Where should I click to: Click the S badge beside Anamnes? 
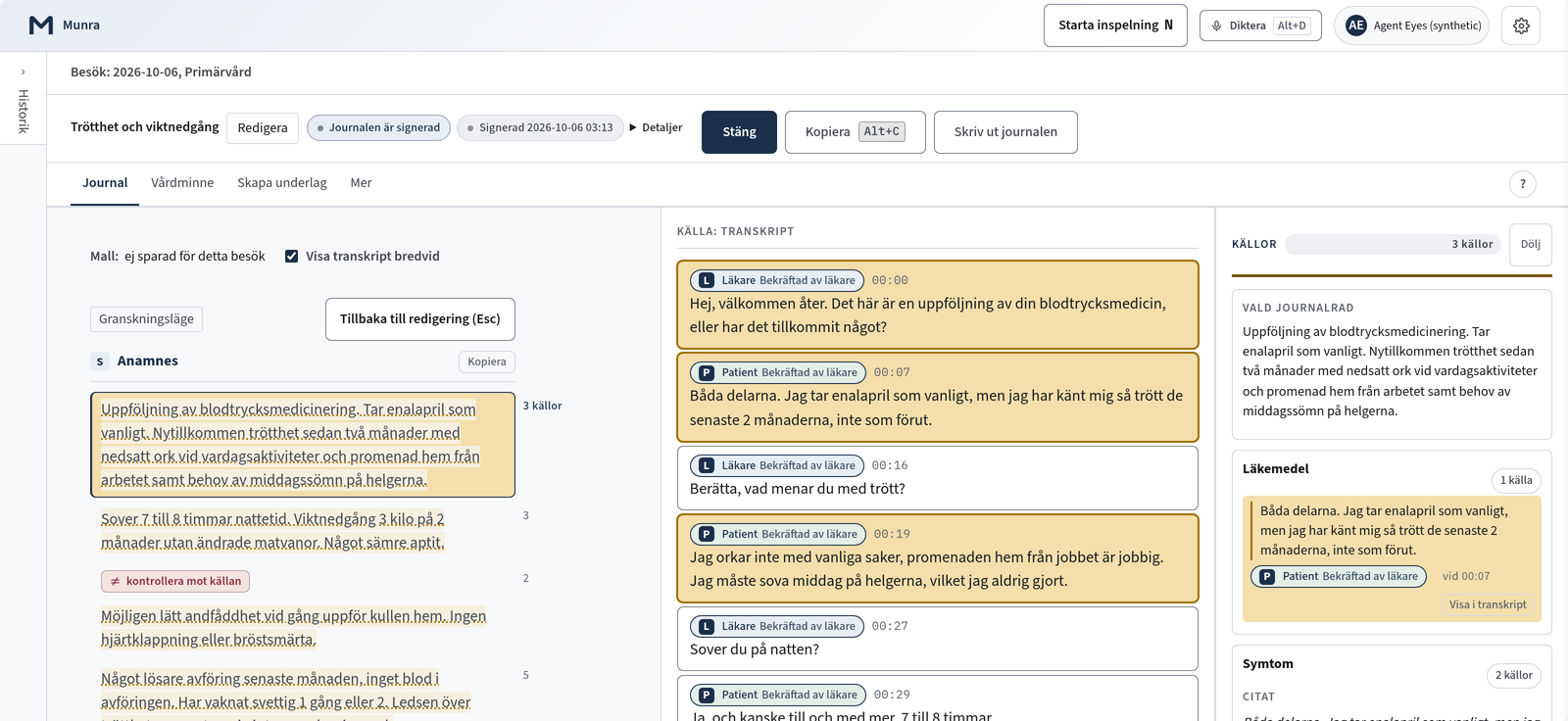pyautogui.click(x=100, y=361)
